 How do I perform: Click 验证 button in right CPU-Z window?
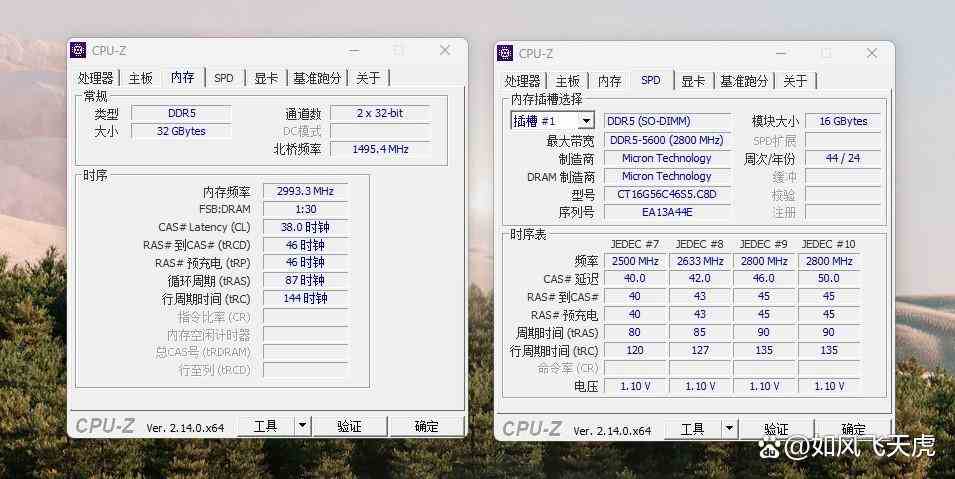777,429
